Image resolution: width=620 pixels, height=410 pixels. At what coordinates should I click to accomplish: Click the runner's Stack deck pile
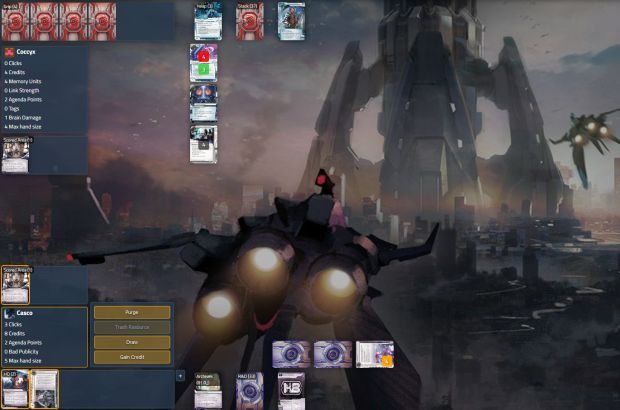250,21
